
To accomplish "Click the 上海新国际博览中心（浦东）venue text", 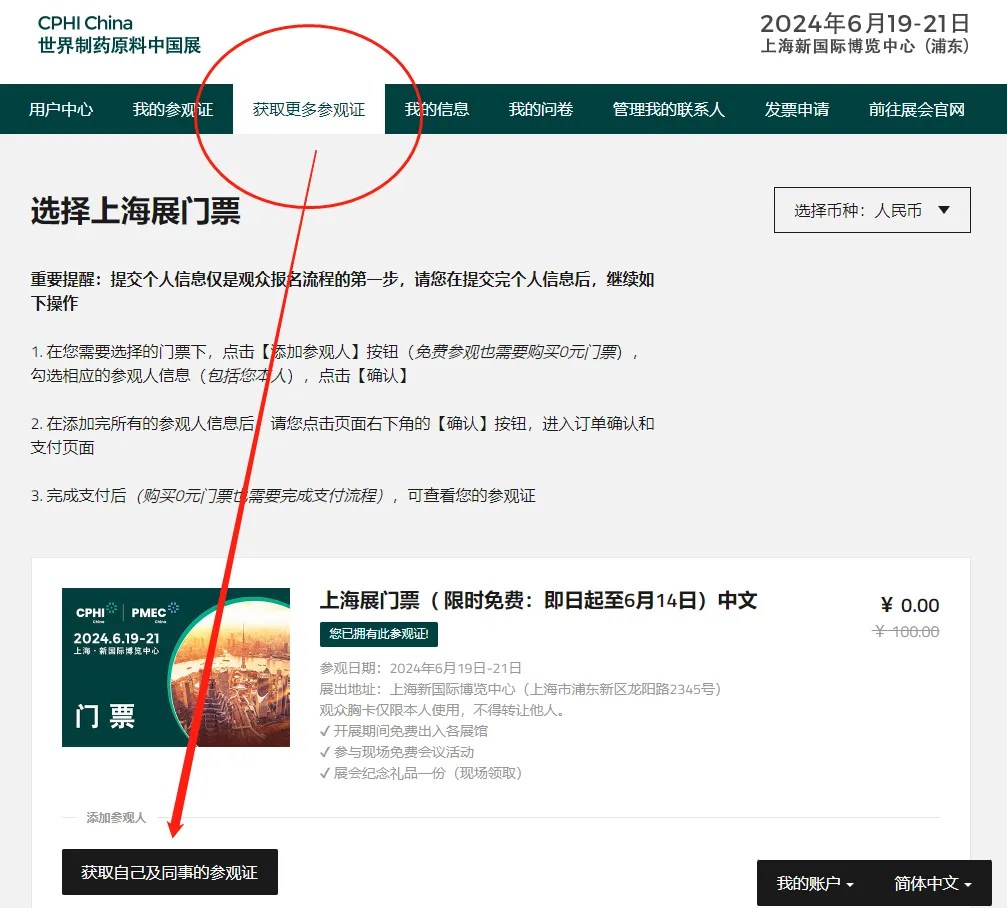I will coord(864,46).
